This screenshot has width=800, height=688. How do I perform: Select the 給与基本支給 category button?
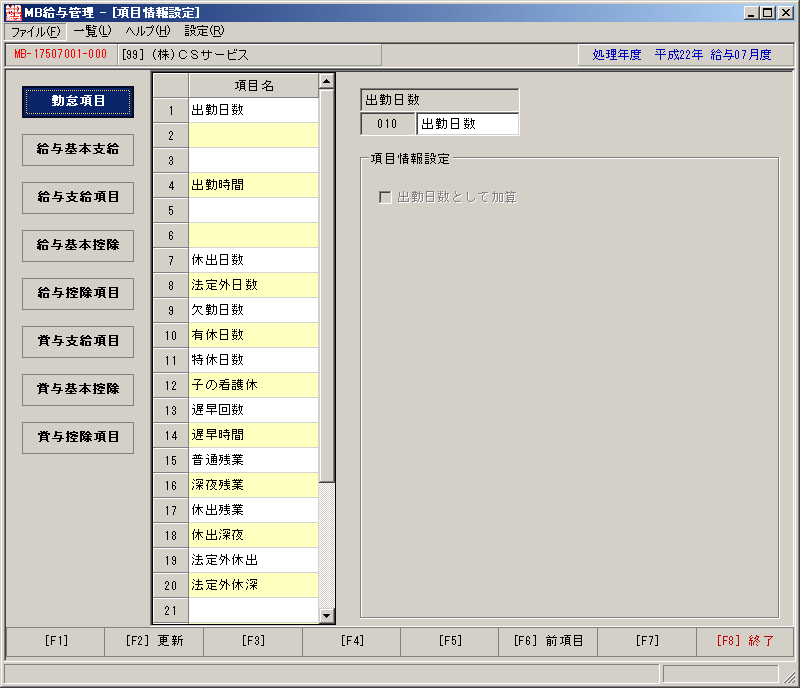click(78, 150)
